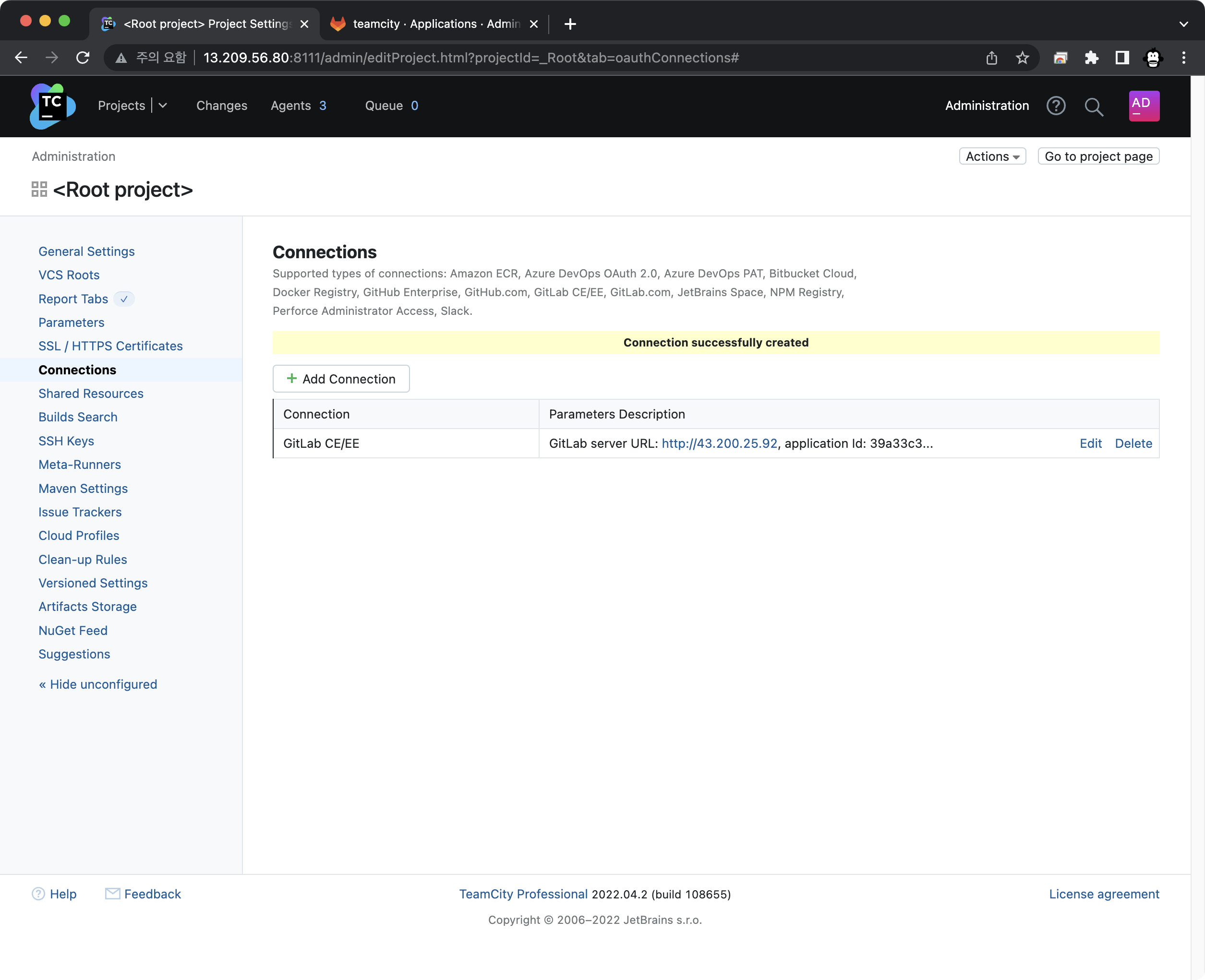Open Builds Search in sidebar
Viewport: 1205px width, 980px height.
coord(78,417)
